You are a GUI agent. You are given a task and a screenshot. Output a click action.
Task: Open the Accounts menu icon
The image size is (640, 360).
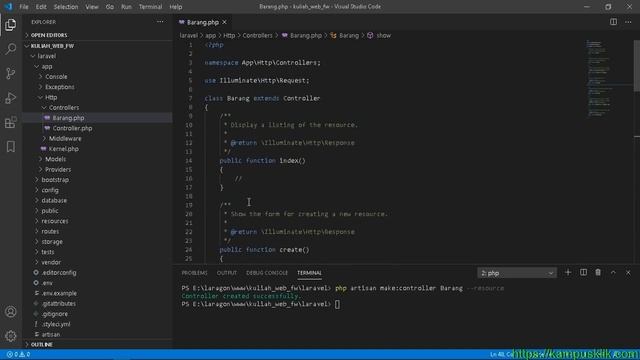point(11,312)
